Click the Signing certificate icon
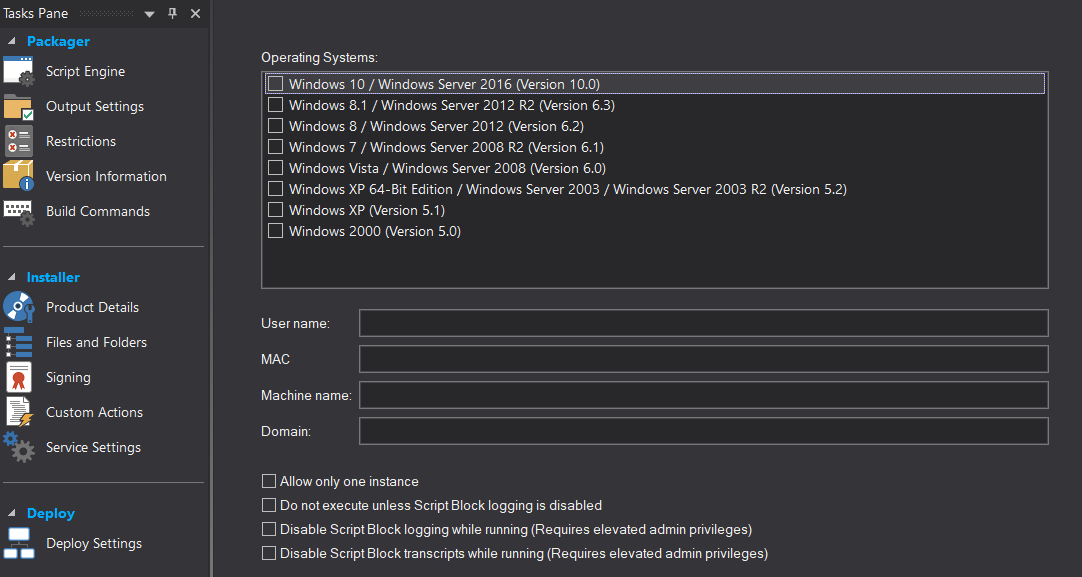The height and width of the screenshot is (577, 1082). click(19, 378)
